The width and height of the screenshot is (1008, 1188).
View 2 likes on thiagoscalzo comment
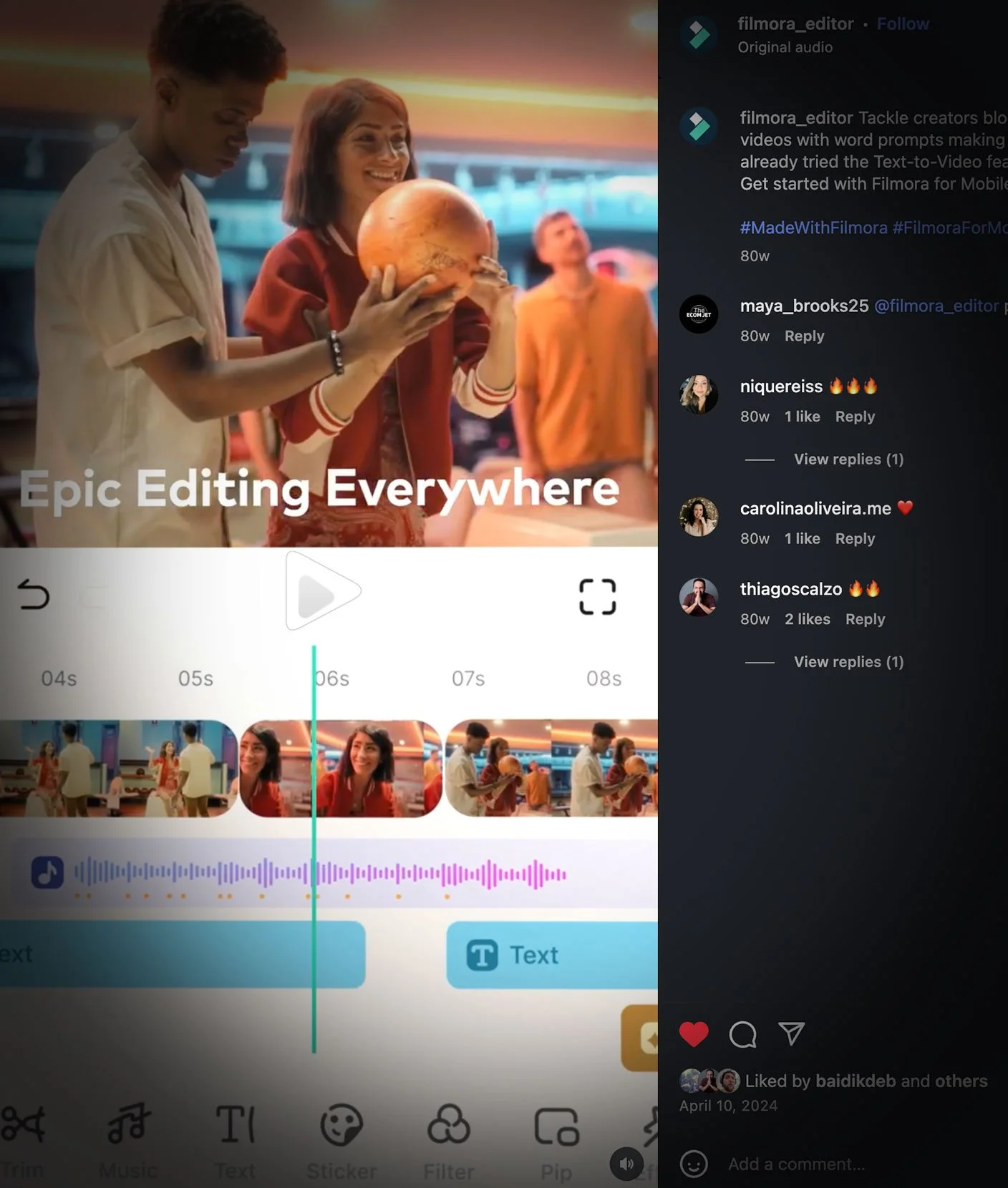pos(807,619)
